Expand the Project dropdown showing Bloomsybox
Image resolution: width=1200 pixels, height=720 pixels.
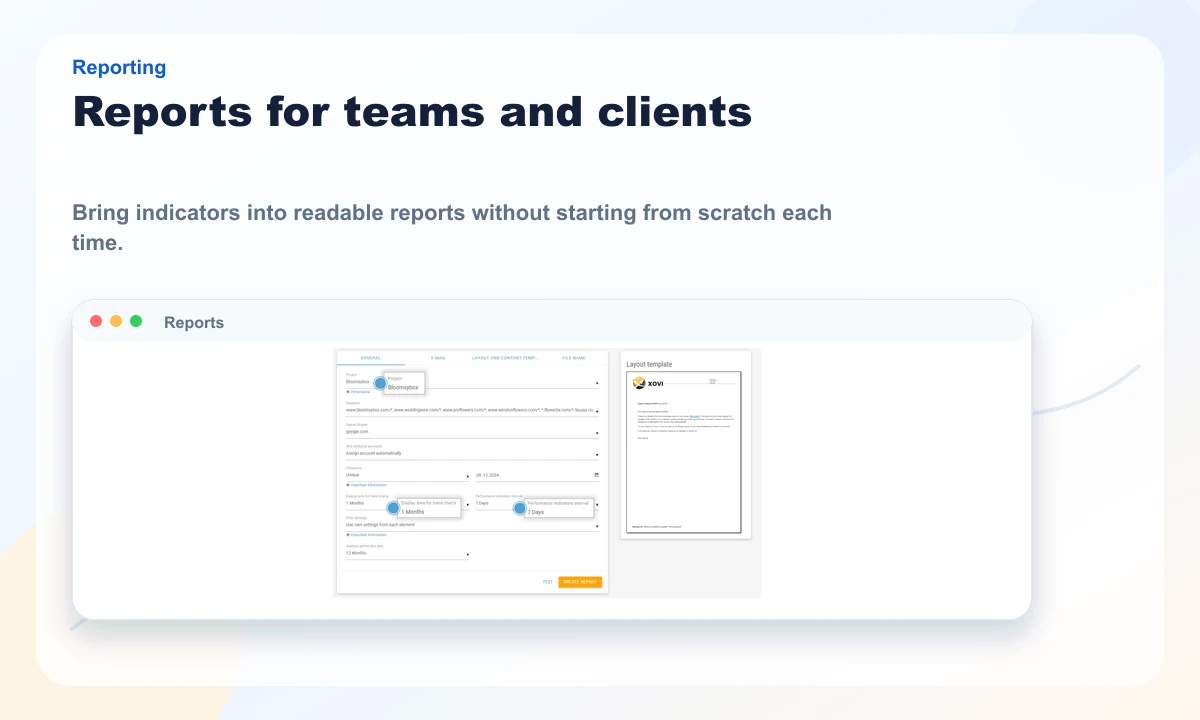click(472, 382)
